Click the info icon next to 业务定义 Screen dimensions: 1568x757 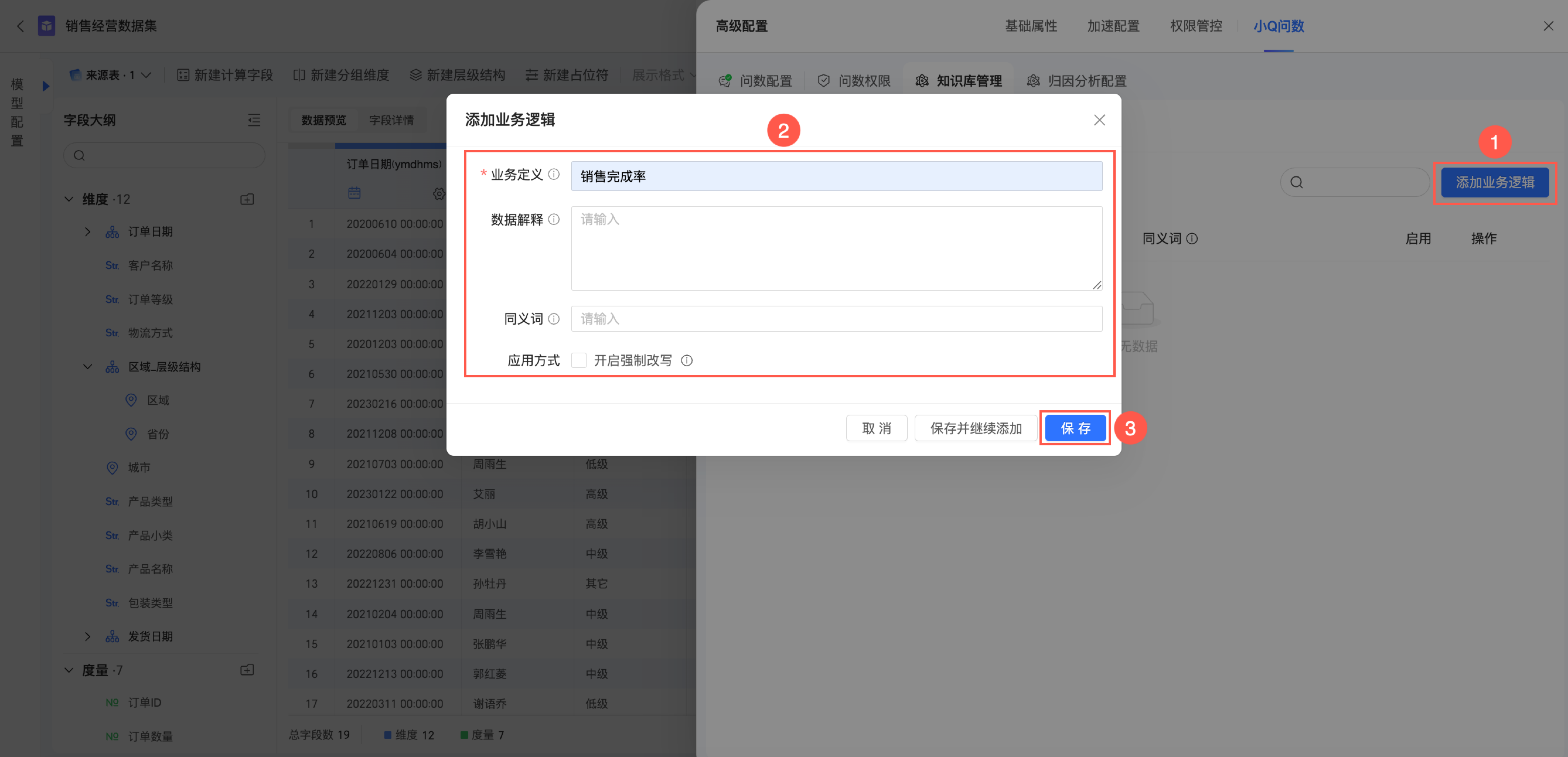click(553, 175)
